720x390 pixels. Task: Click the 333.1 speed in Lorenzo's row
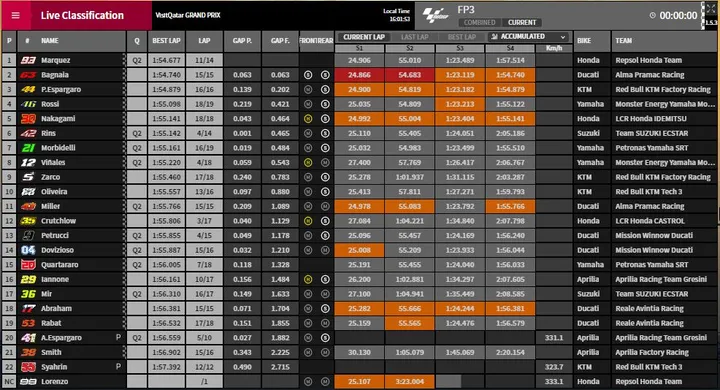(x=554, y=381)
